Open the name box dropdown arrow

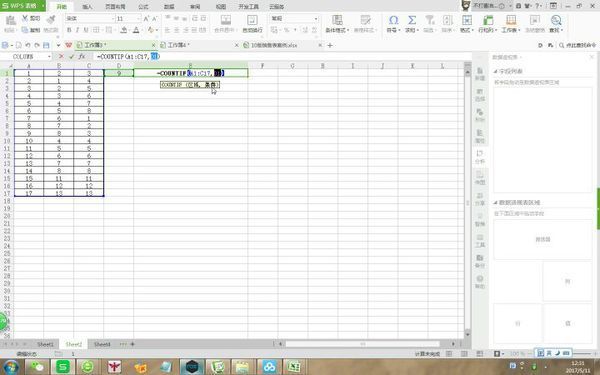pos(49,57)
